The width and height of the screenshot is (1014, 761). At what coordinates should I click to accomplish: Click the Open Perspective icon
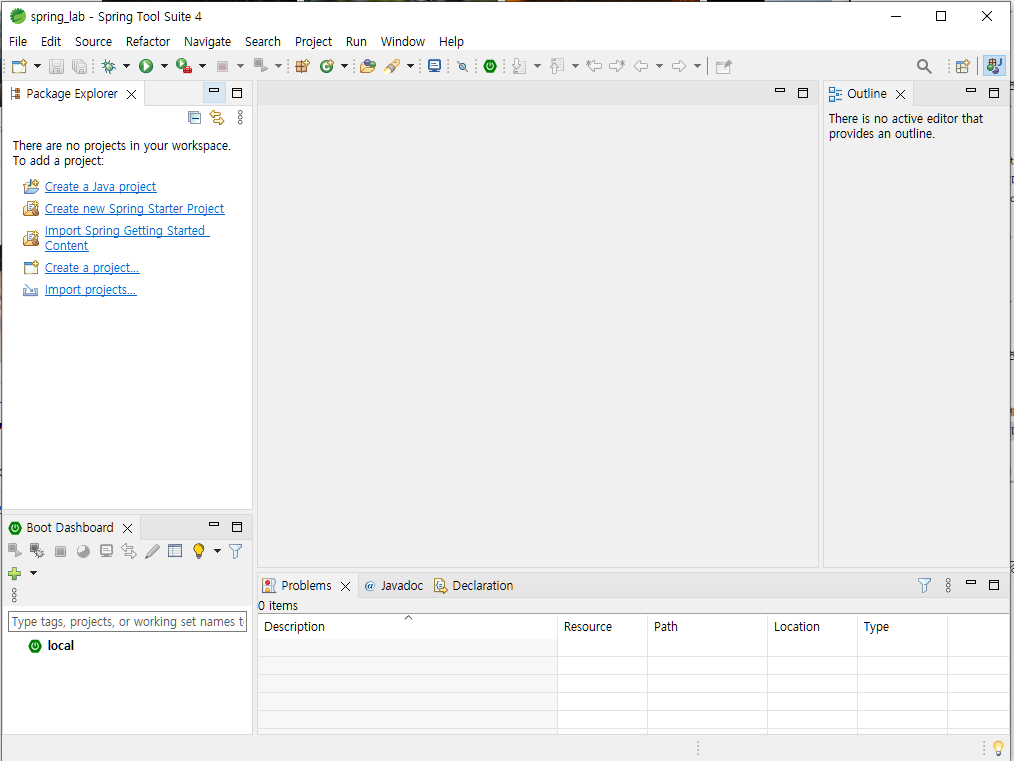point(963,66)
